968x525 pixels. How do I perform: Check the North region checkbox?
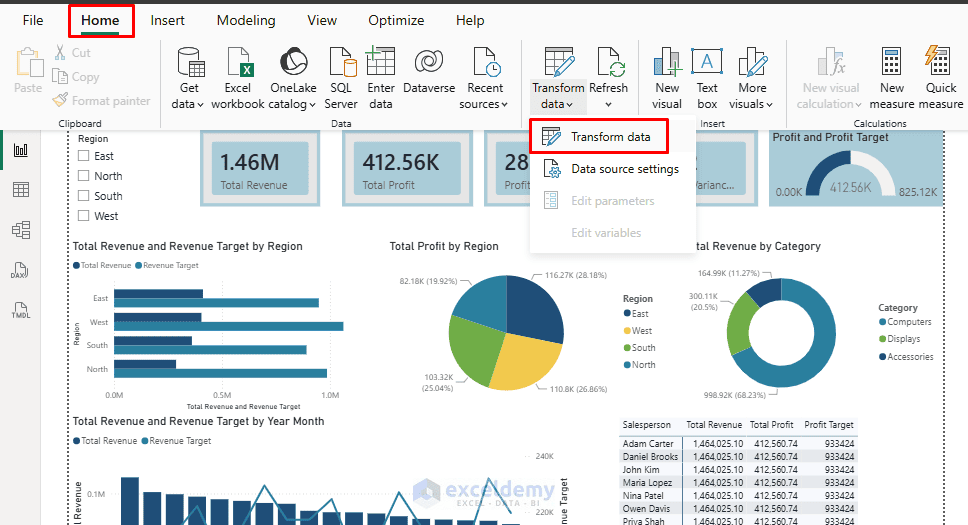click(84, 175)
